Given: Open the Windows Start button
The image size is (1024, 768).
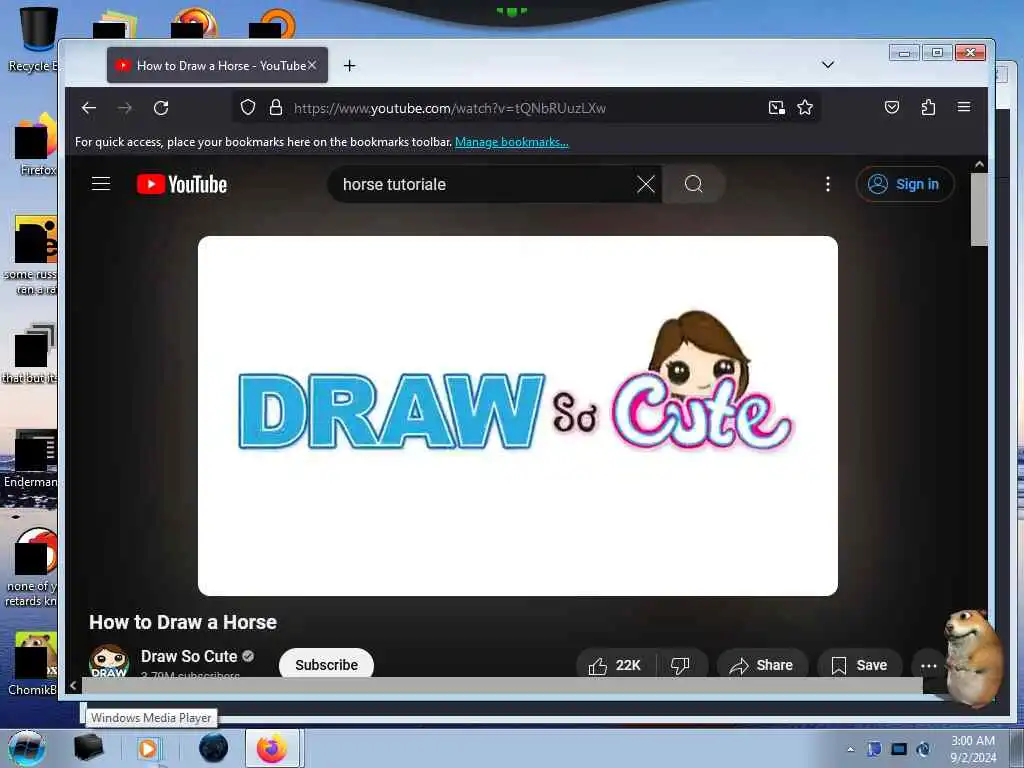Looking at the screenshot, I should click(x=26, y=748).
